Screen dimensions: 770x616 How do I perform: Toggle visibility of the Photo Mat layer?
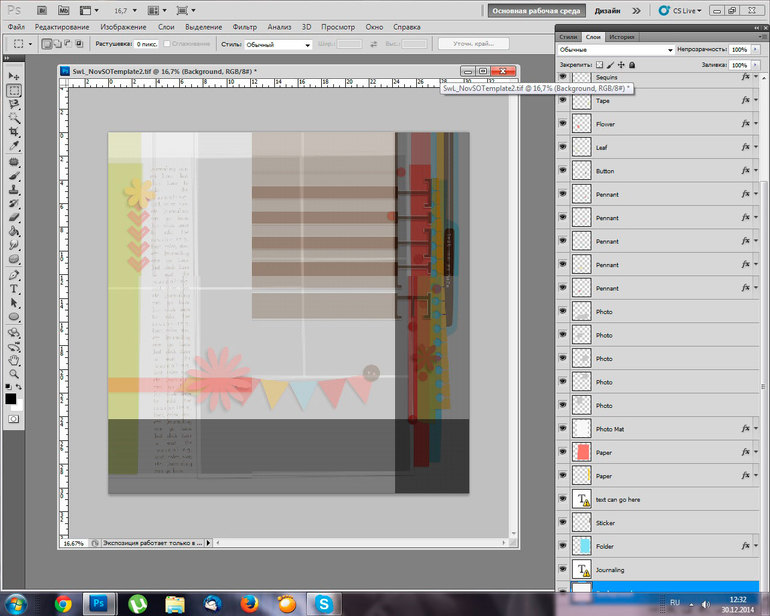pos(562,429)
